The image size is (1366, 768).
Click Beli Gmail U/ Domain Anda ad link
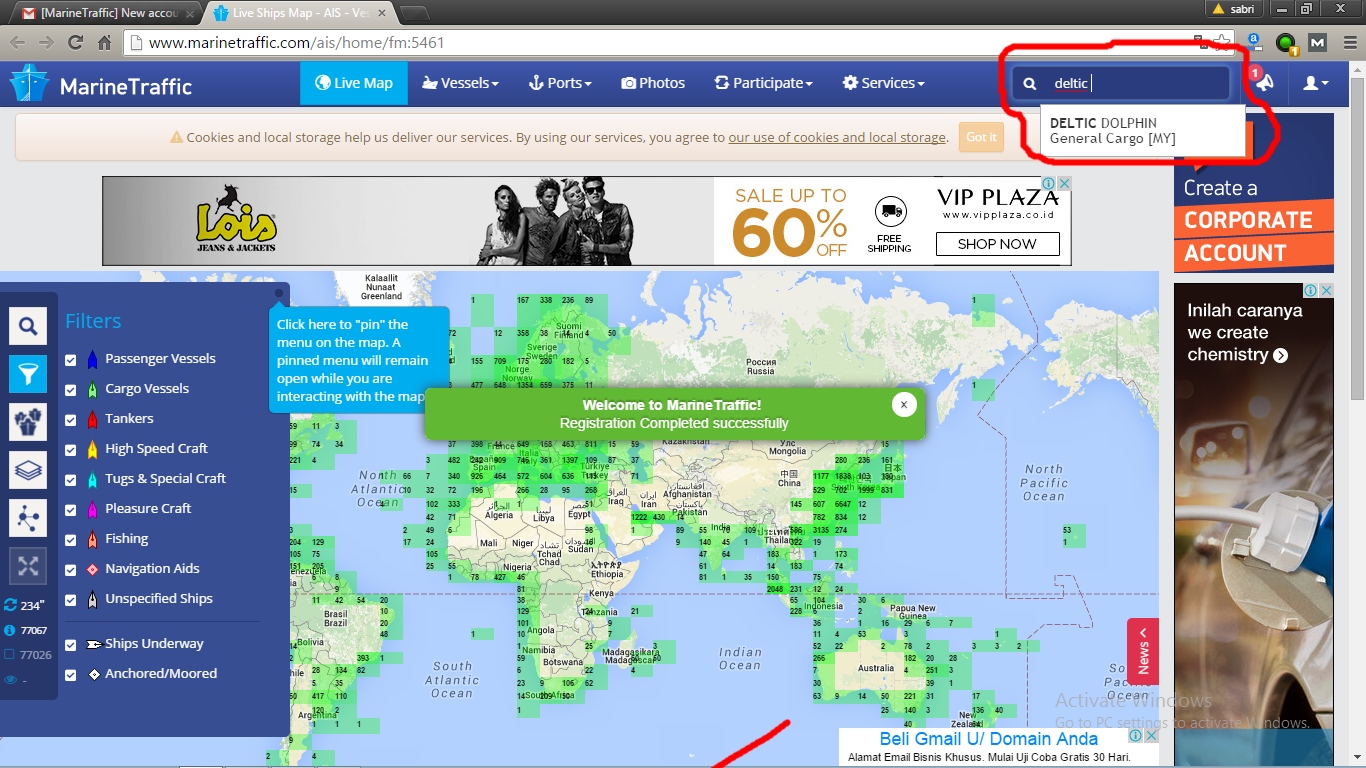point(989,739)
